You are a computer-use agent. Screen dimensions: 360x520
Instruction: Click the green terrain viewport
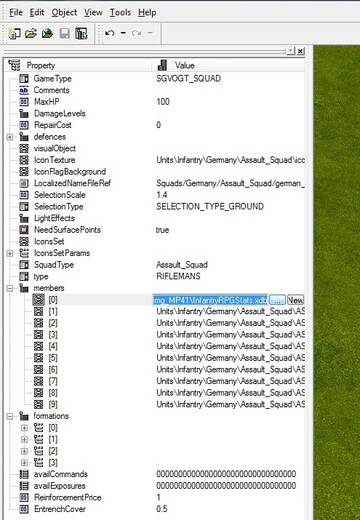(337, 283)
